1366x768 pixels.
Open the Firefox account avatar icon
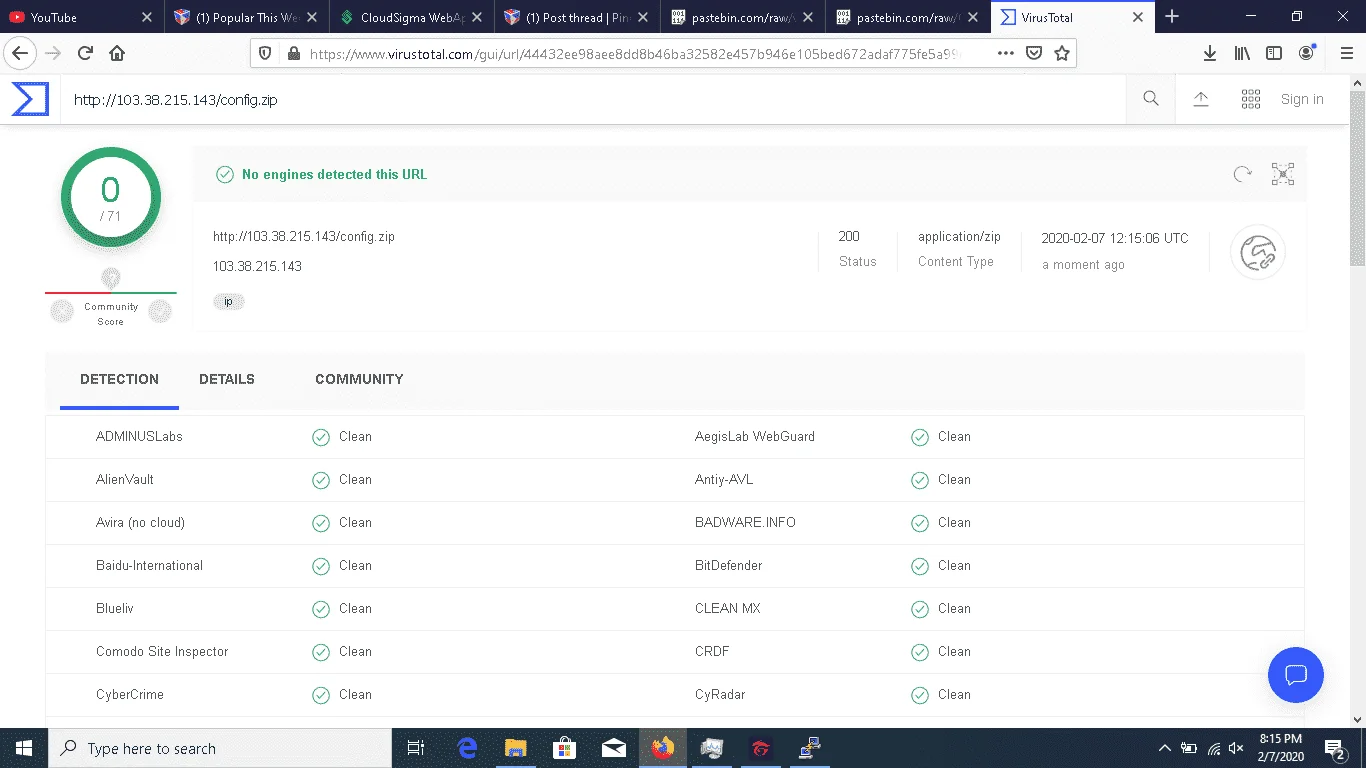1307,53
